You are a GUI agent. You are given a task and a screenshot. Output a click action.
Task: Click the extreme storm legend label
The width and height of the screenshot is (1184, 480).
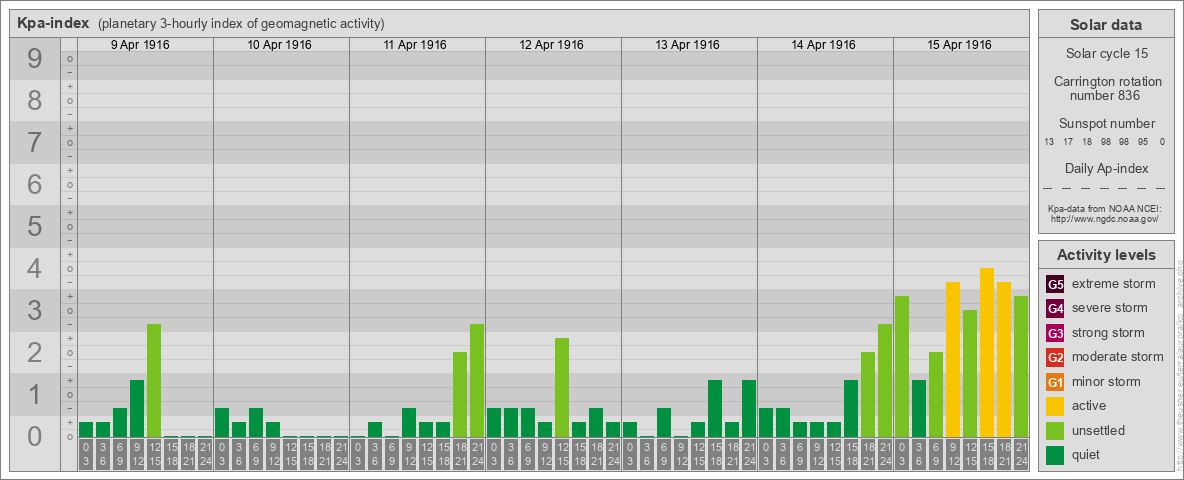pos(1113,284)
